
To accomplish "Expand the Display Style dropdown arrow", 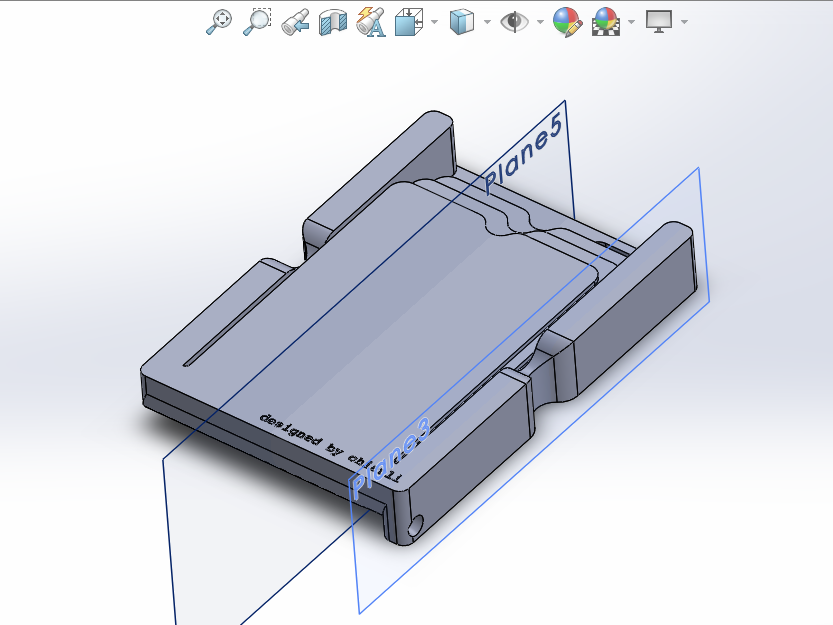I will tap(487, 22).
